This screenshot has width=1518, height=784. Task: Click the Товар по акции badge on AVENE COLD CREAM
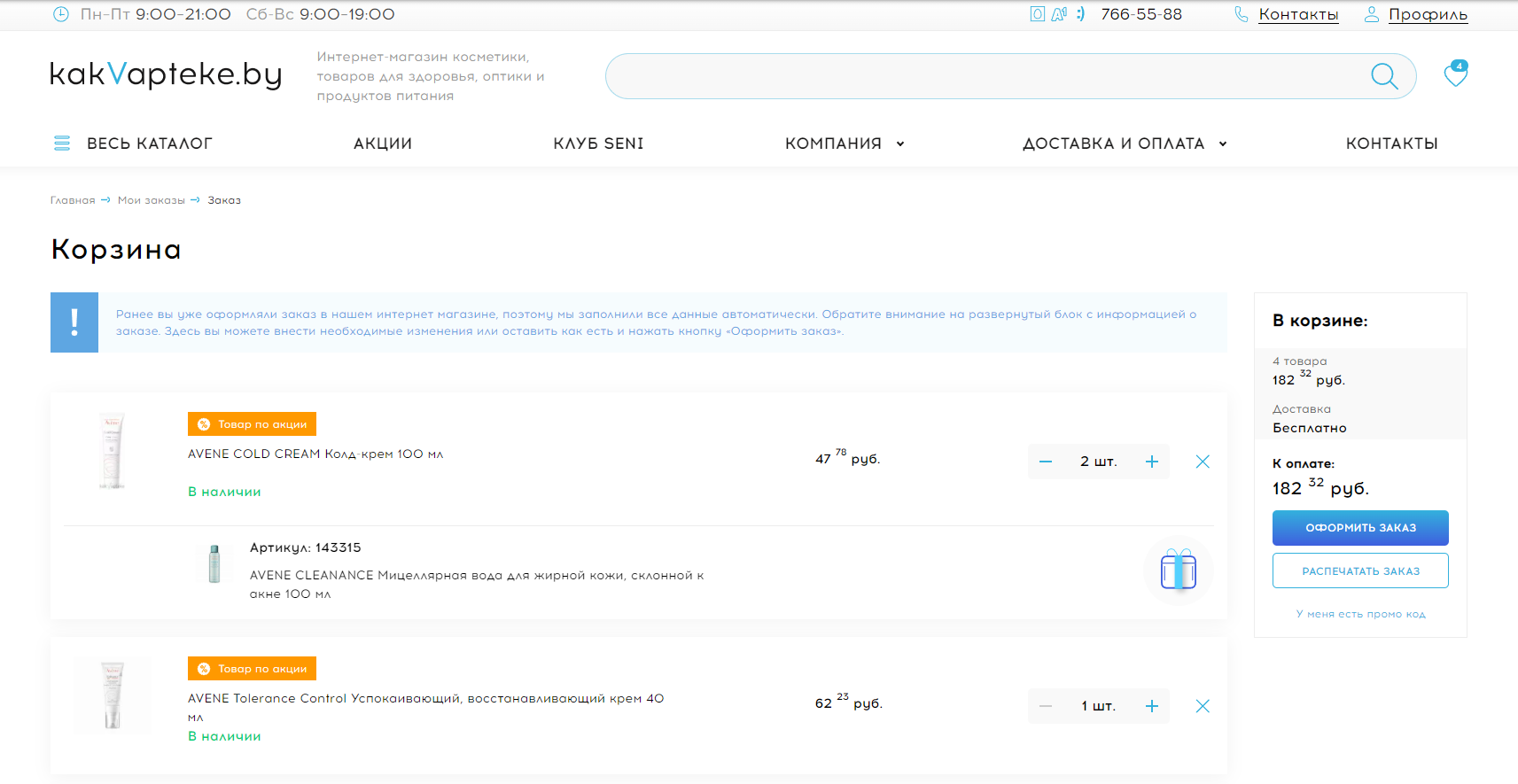[x=252, y=424]
